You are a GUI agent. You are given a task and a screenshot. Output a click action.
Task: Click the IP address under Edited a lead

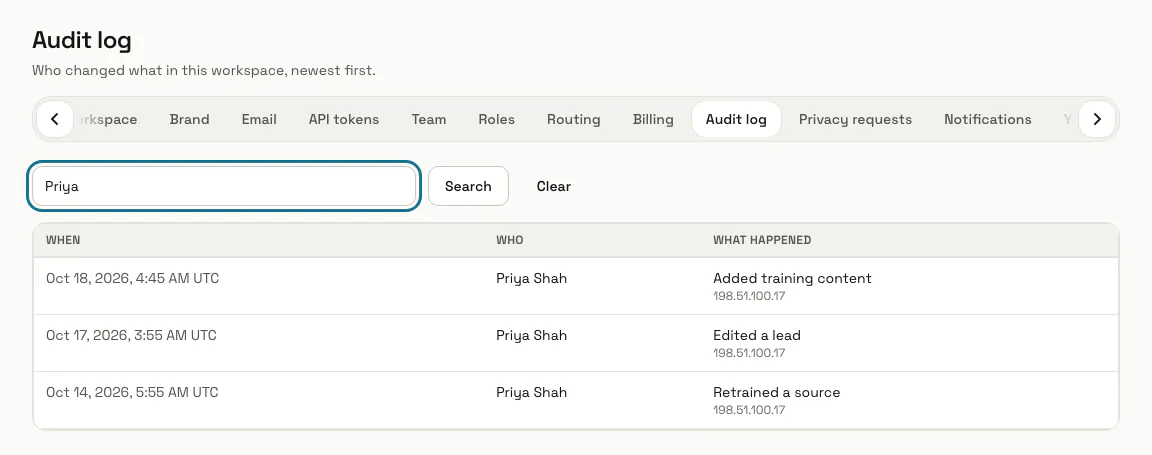[x=749, y=353]
